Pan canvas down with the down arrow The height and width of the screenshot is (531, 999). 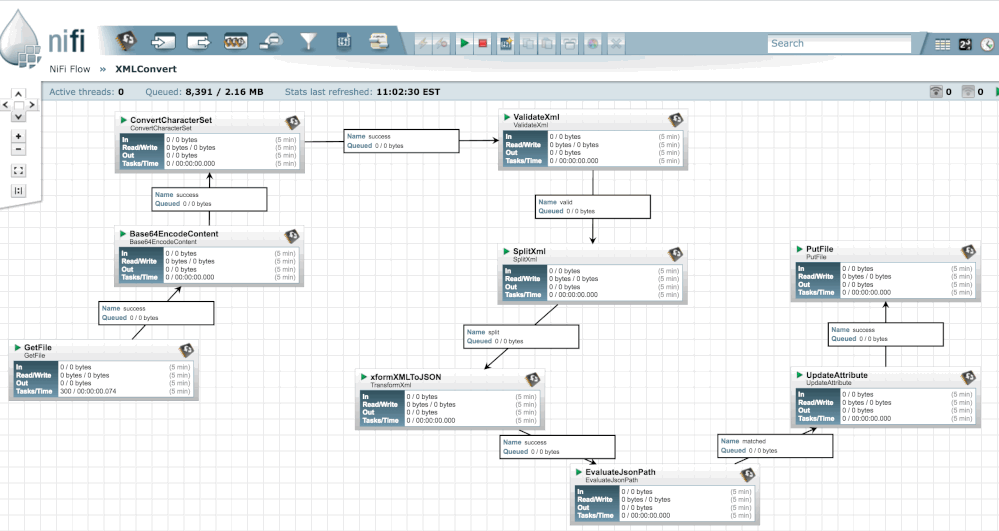pos(18,117)
